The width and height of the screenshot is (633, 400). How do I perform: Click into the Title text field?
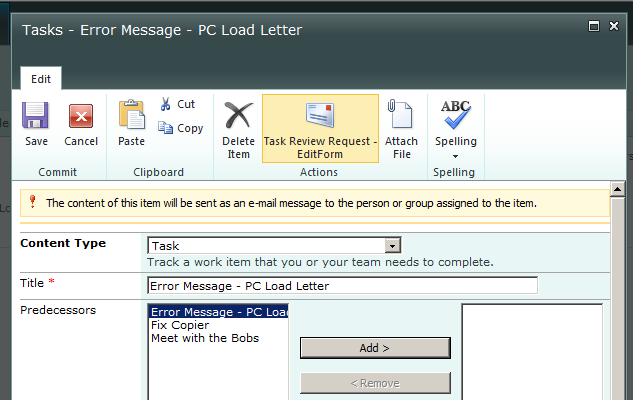coord(342,285)
